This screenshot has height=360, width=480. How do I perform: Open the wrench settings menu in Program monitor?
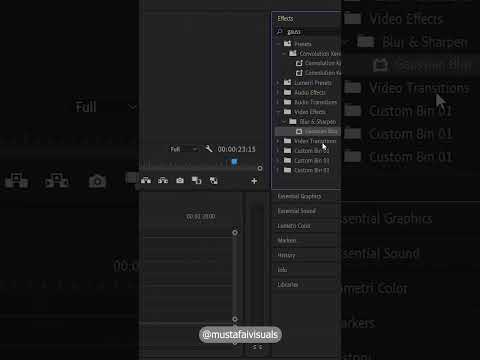209,149
